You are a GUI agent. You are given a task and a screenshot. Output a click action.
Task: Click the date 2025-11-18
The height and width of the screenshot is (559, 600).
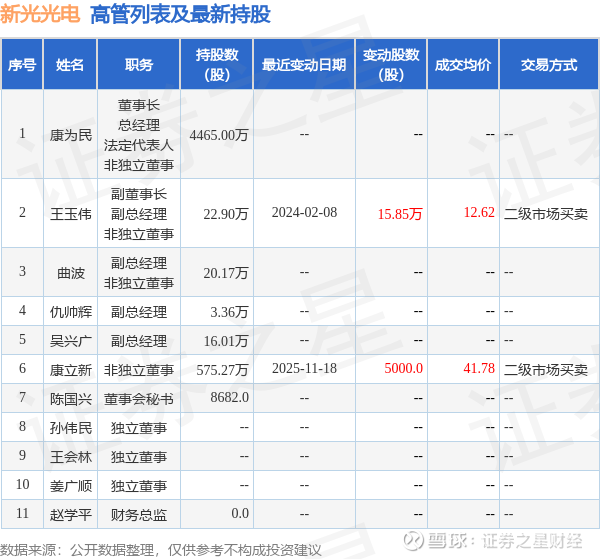point(304,368)
